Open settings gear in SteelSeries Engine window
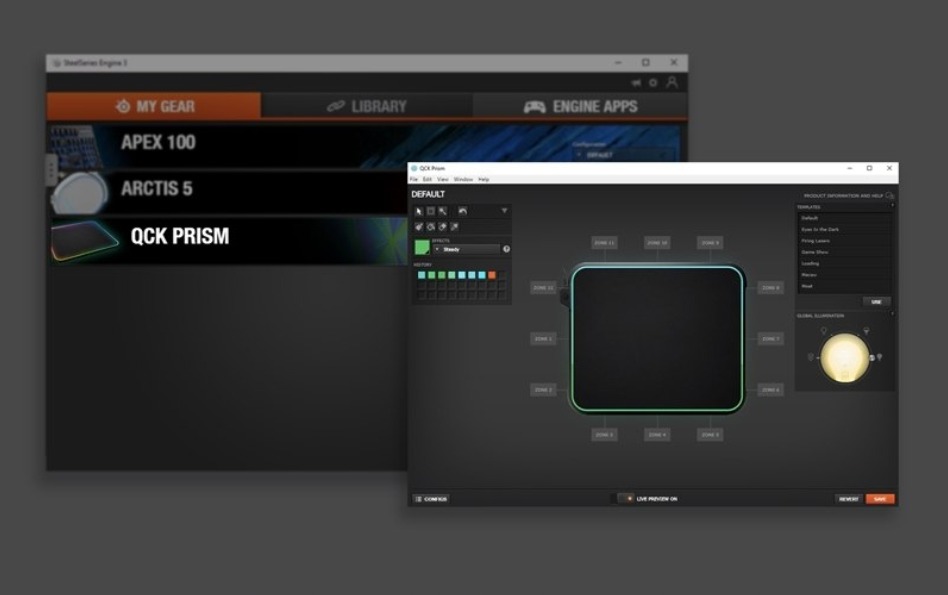948x595 pixels. pyautogui.click(x=653, y=83)
